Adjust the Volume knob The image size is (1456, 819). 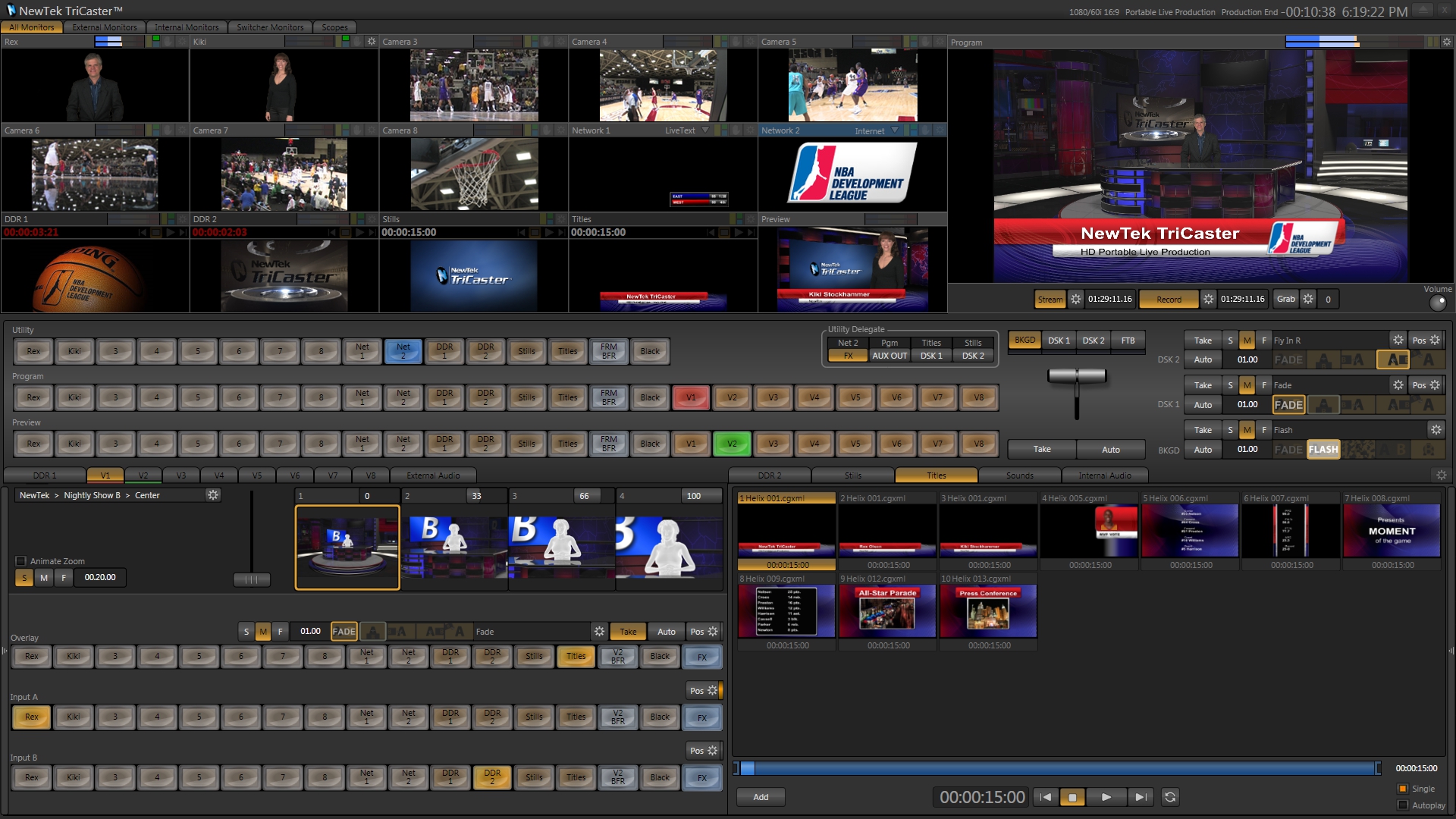(1437, 303)
